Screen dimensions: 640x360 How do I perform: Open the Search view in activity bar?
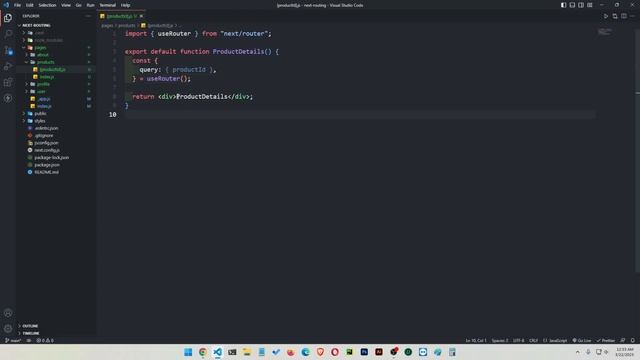[x=8, y=34]
